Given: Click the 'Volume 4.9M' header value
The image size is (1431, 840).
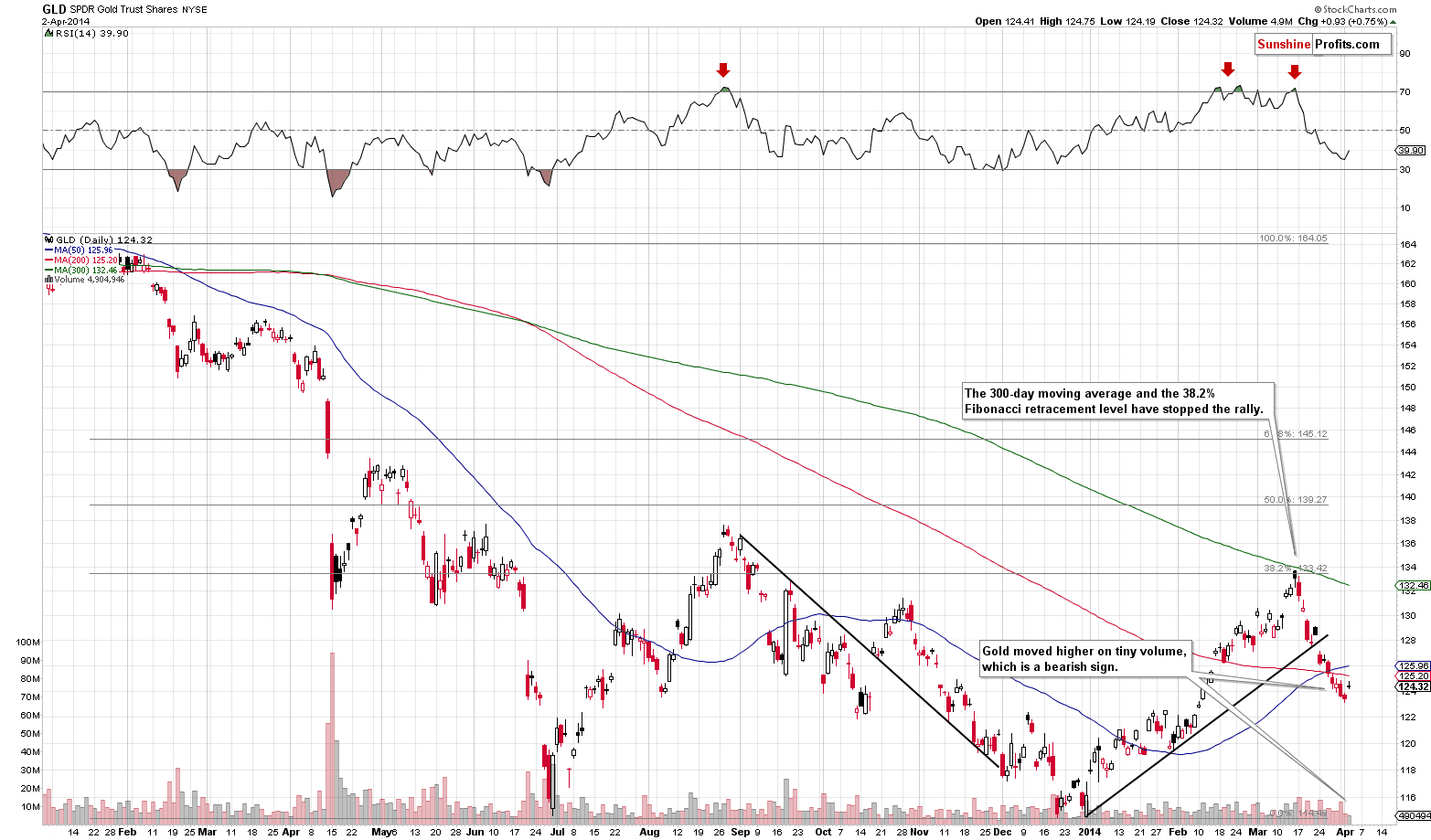Looking at the screenshot, I should pyautogui.click(x=1261, y=22).
